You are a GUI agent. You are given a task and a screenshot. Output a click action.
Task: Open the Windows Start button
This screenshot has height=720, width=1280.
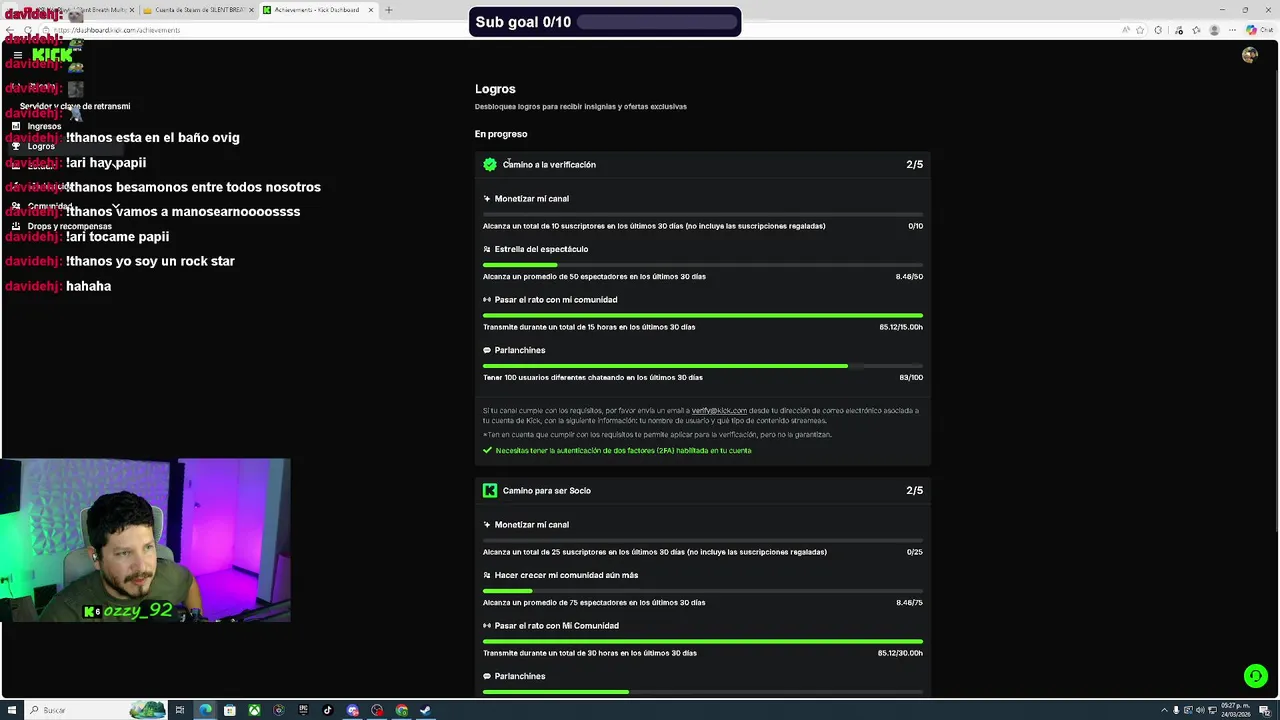12,710
